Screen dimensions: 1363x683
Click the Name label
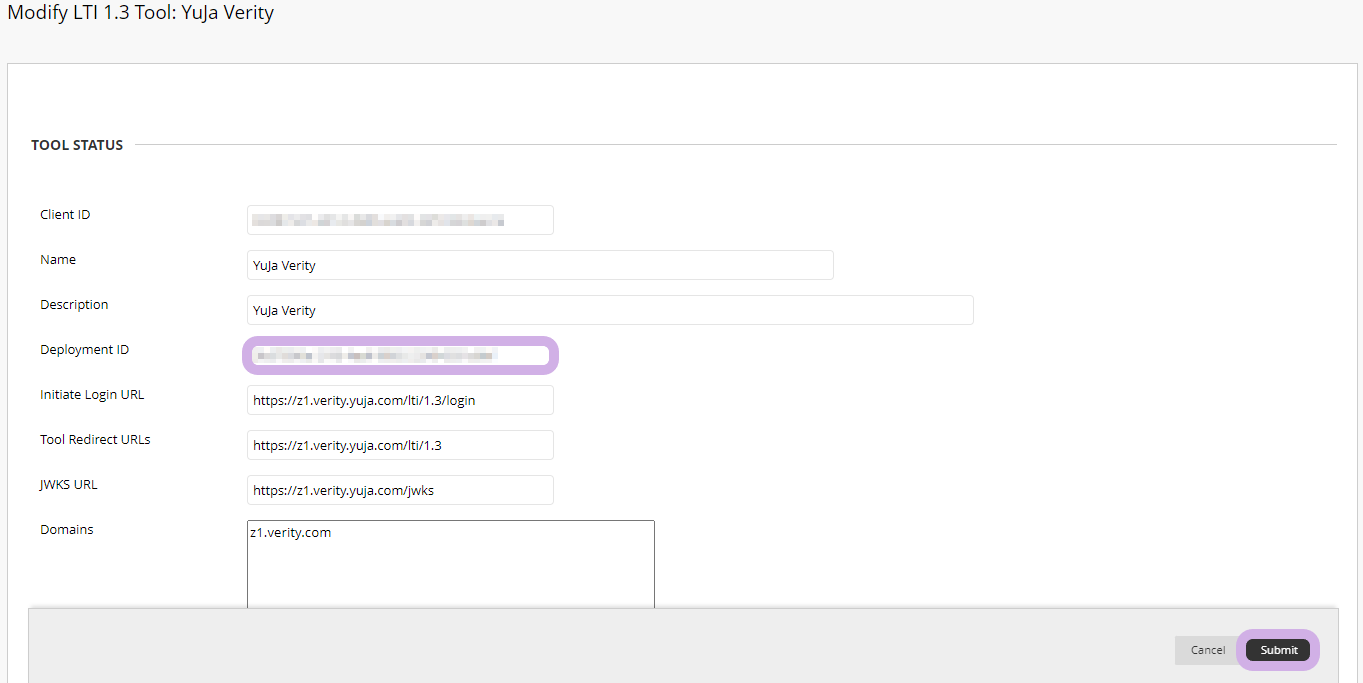[58, 260]
